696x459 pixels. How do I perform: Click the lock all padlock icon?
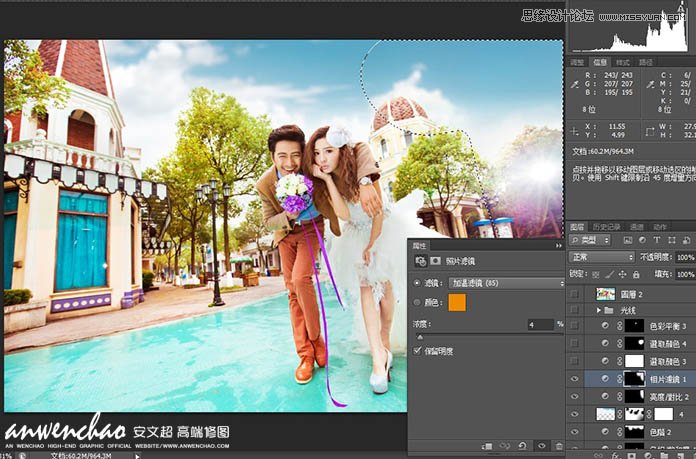click(x=636, y=274)
